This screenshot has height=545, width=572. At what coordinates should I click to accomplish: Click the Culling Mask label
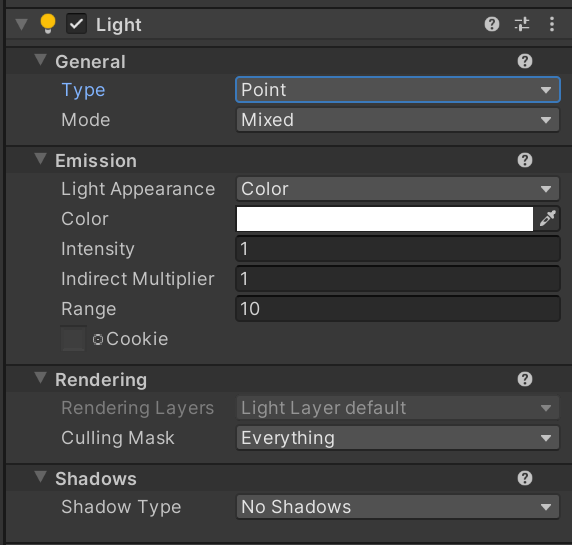pos(118,438)
